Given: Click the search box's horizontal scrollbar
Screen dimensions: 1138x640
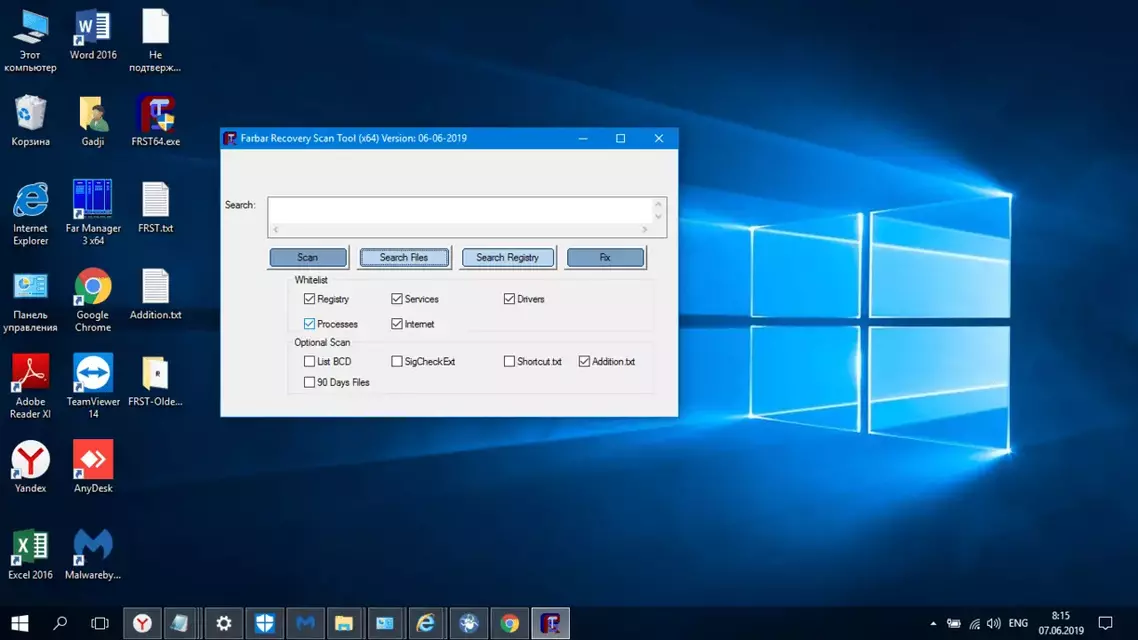Looking at the screenshot, I should (x=460, y=229).
